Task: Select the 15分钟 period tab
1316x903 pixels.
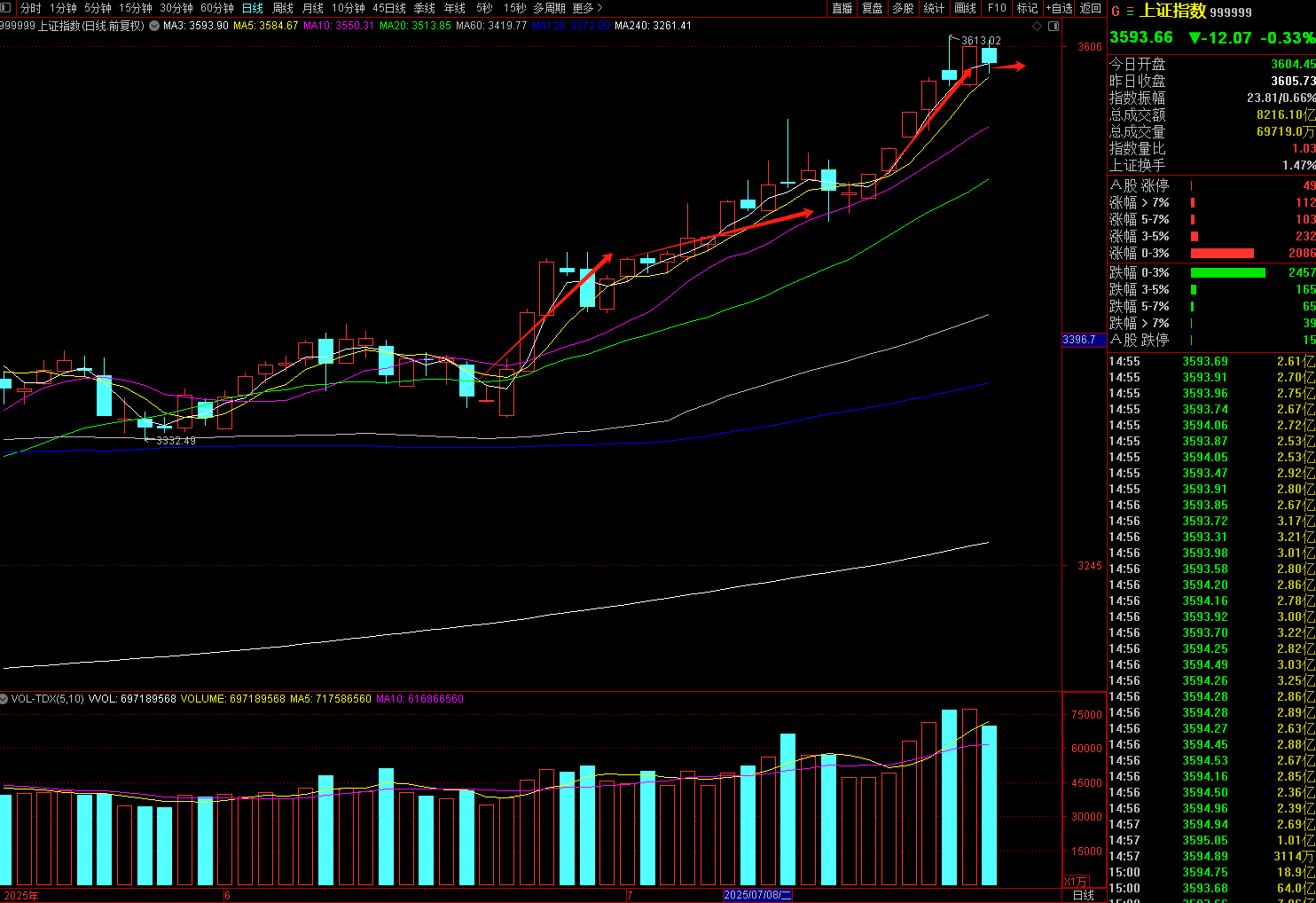Action: point(136,8)
